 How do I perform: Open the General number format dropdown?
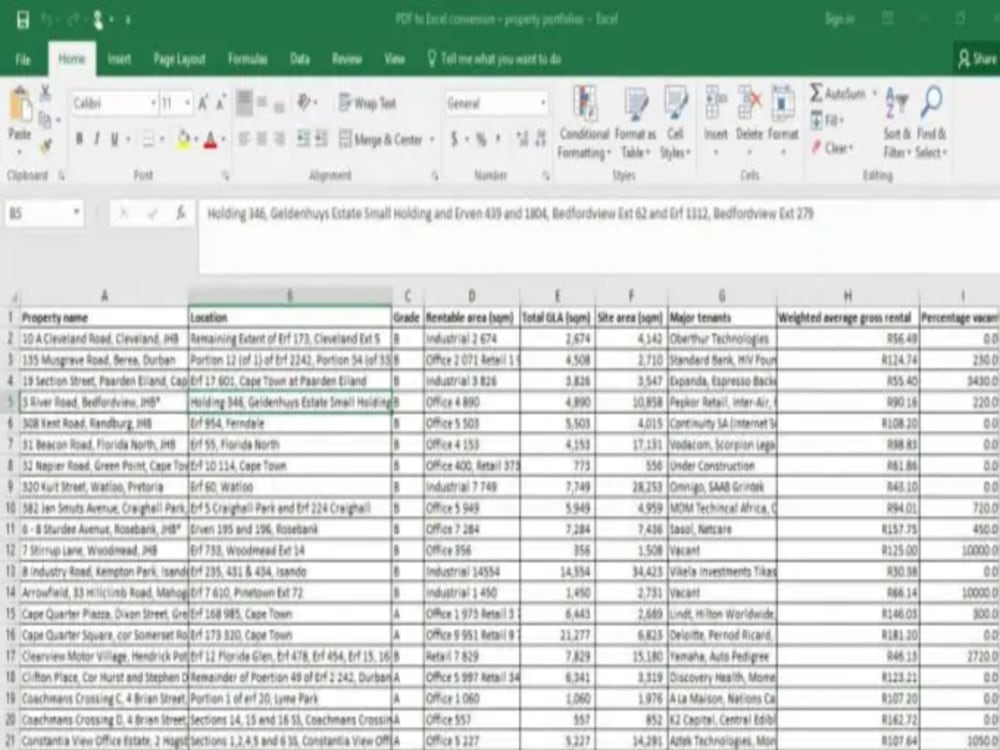pos(542,103)
